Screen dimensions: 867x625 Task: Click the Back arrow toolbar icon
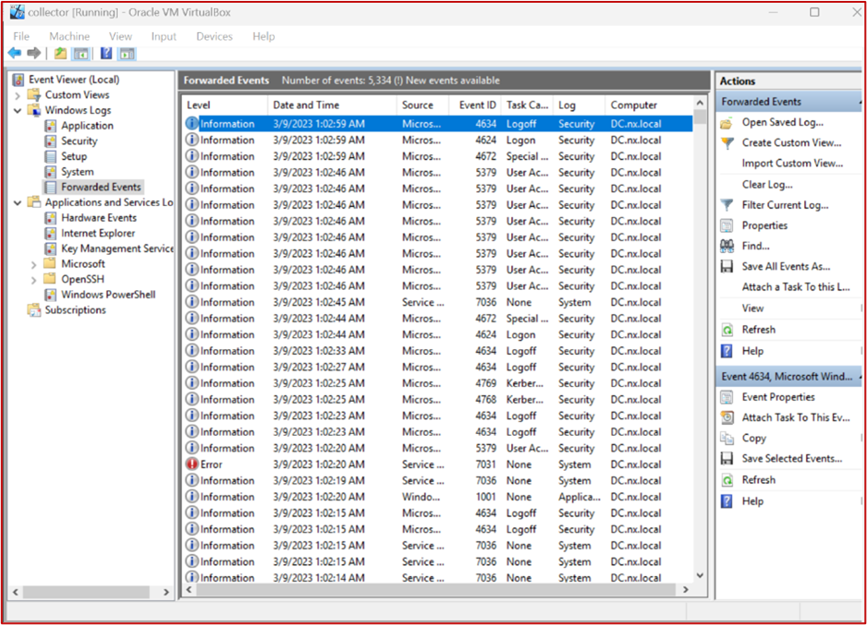tap(15, 53)
